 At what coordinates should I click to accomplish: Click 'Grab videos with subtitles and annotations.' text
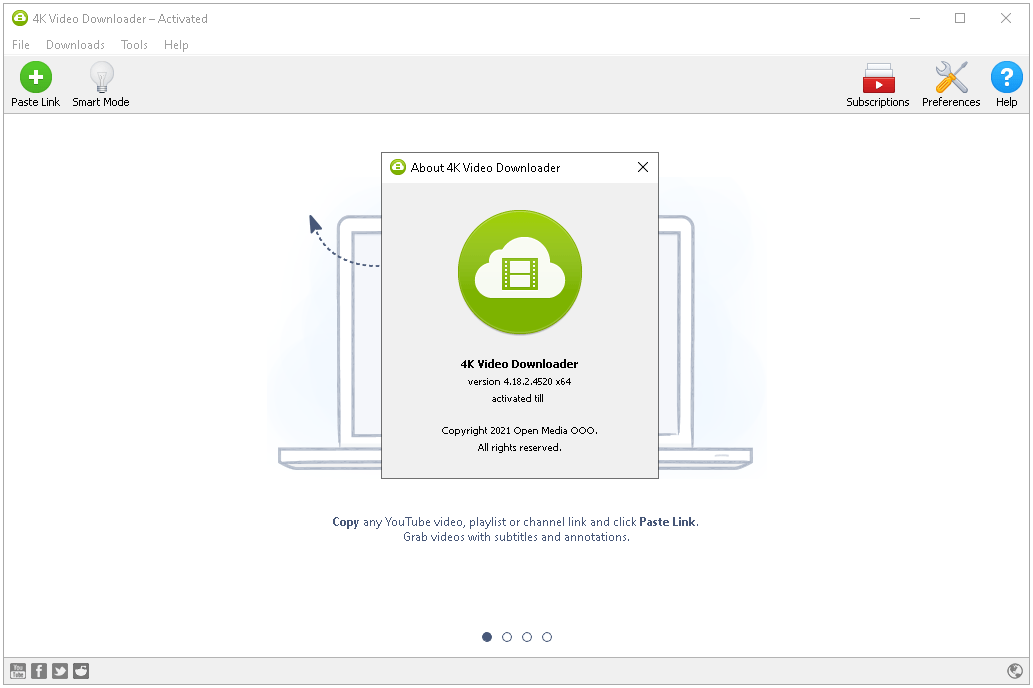pos(516,537)
